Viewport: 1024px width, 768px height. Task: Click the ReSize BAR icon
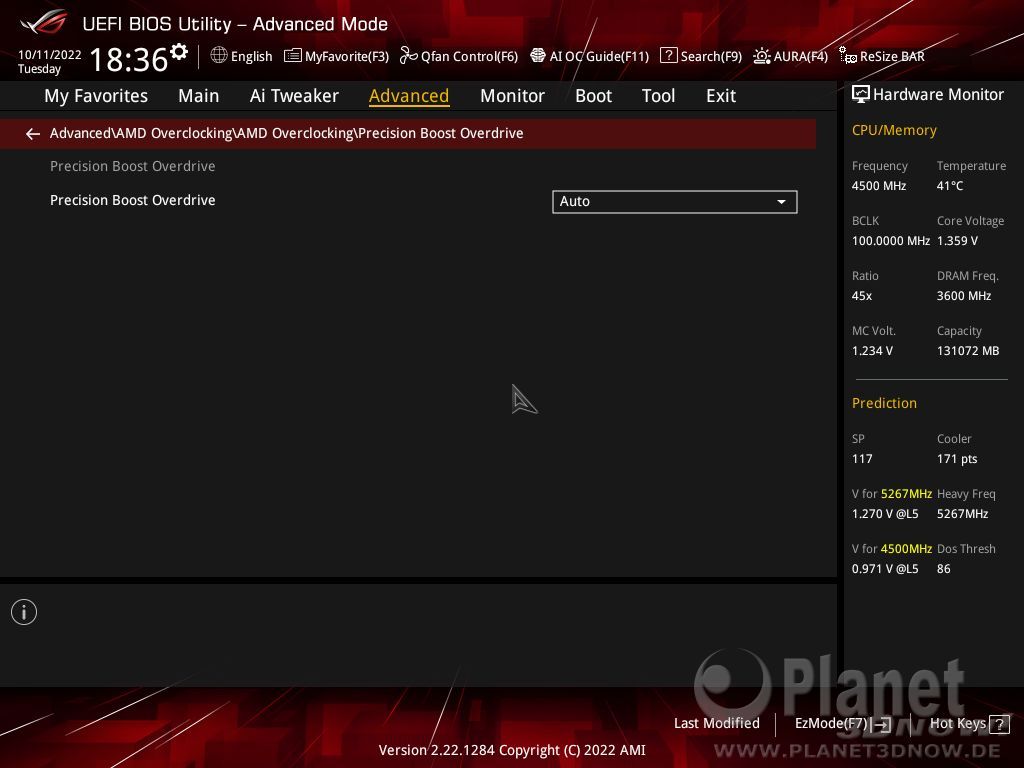pyautogui.click(x=848, y=56)
